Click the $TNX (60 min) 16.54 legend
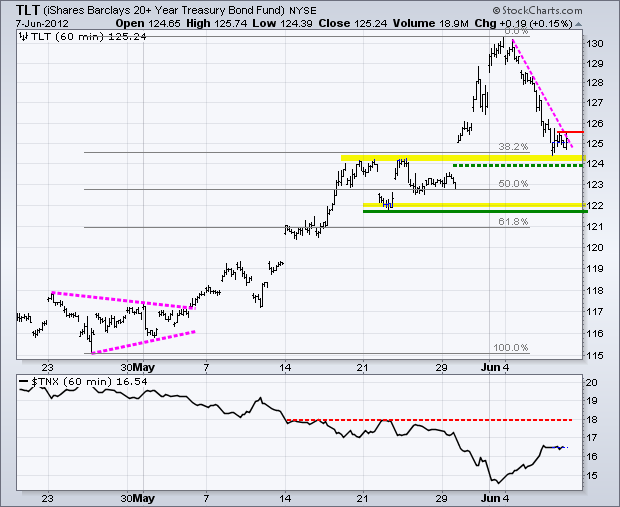Image resolution: width=620 pixels, height=507 pixels. [89, 382]
